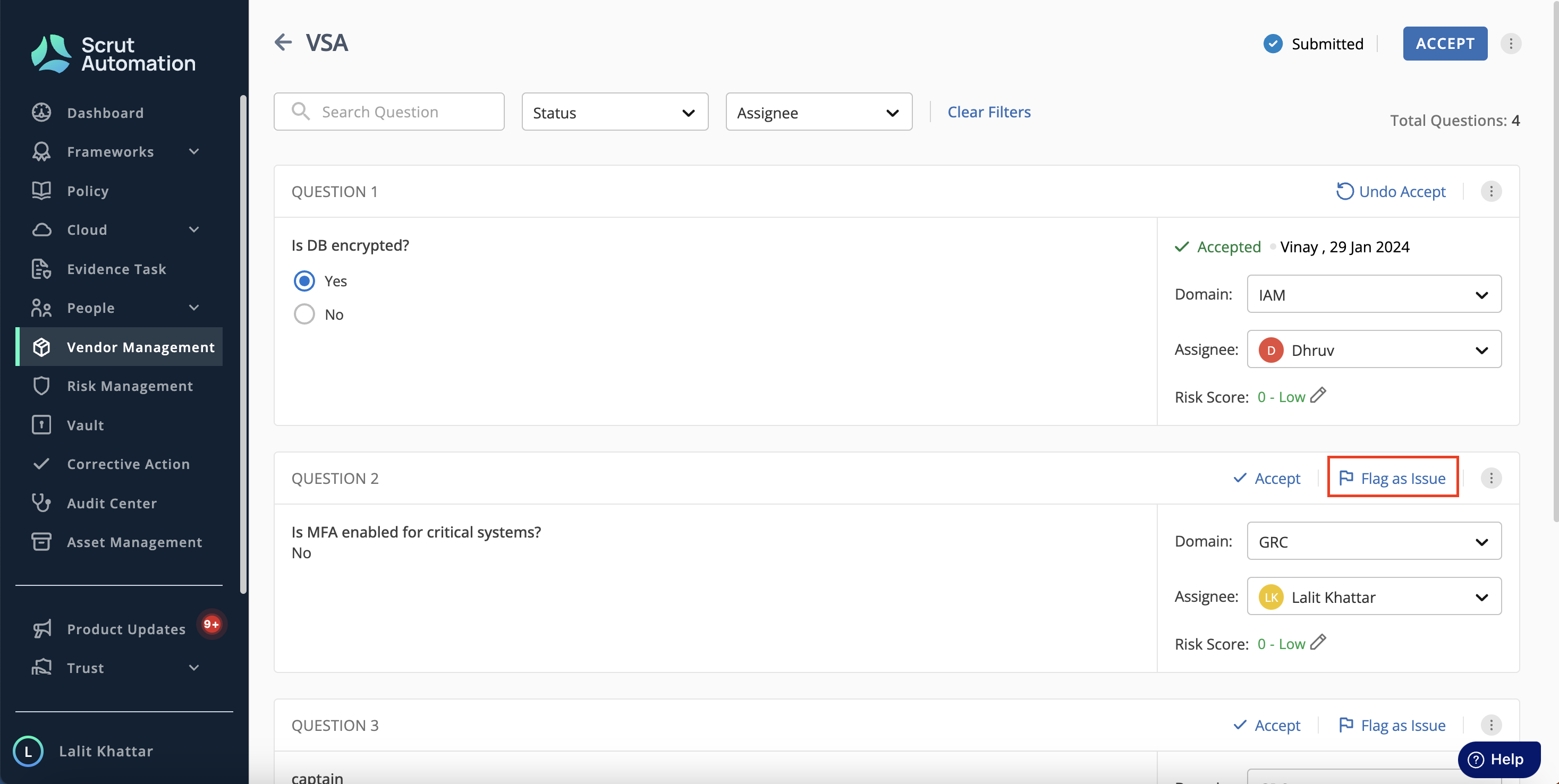Open the Assignee filter dropdown

819,112
